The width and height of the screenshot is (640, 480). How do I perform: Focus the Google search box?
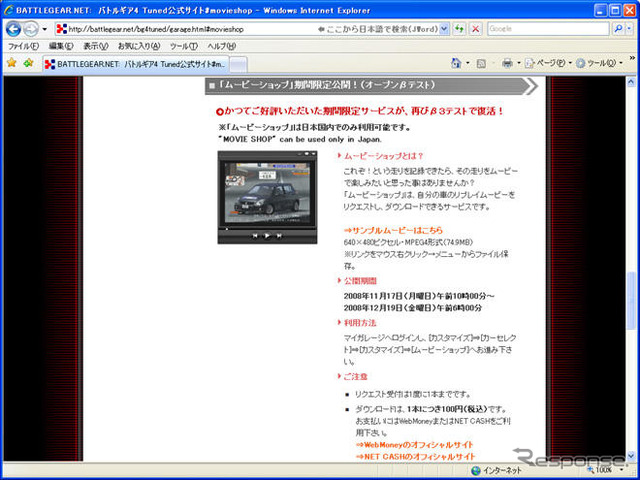point(547,29)
